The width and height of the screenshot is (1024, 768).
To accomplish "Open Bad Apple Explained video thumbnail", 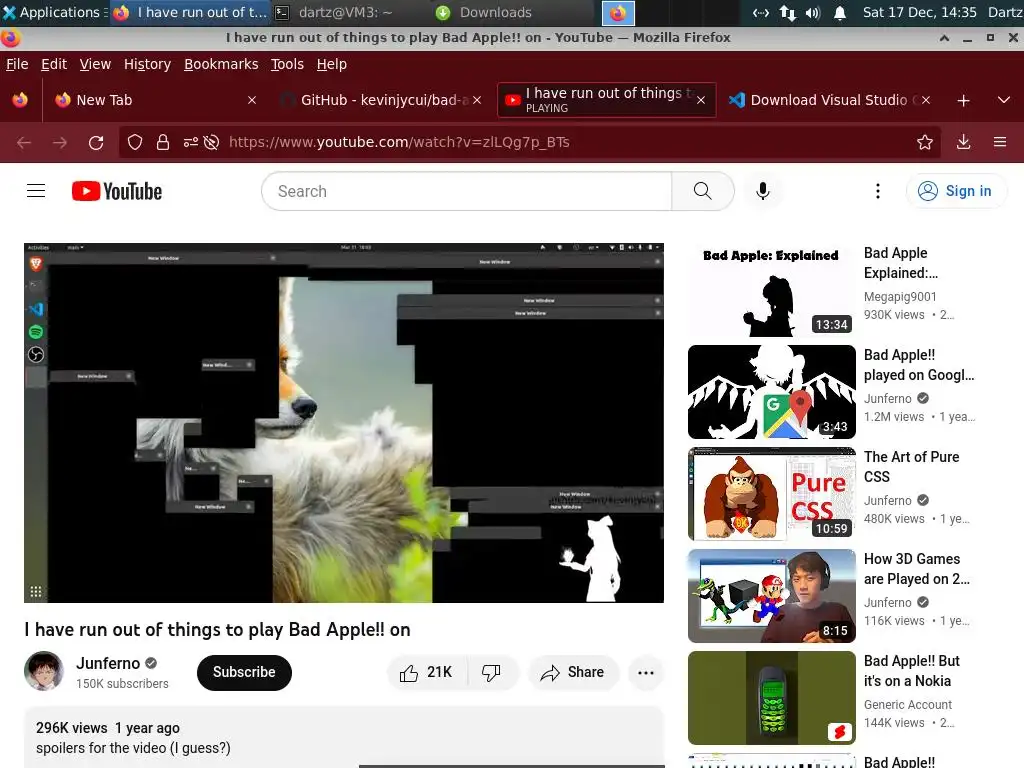I will [x=771, y=290].
